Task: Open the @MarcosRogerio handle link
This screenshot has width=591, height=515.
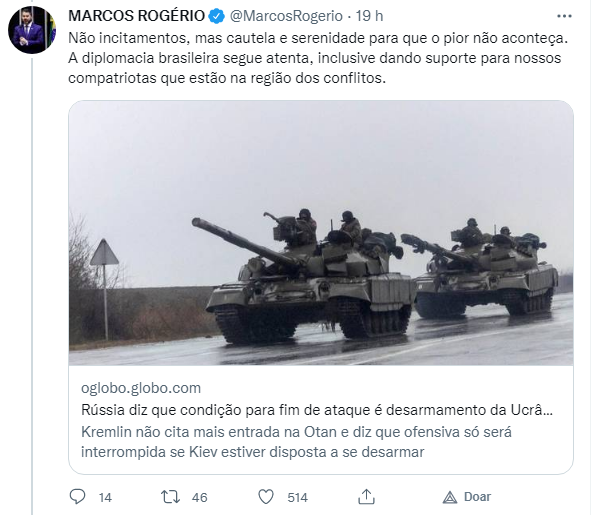Action: [286, 16]
